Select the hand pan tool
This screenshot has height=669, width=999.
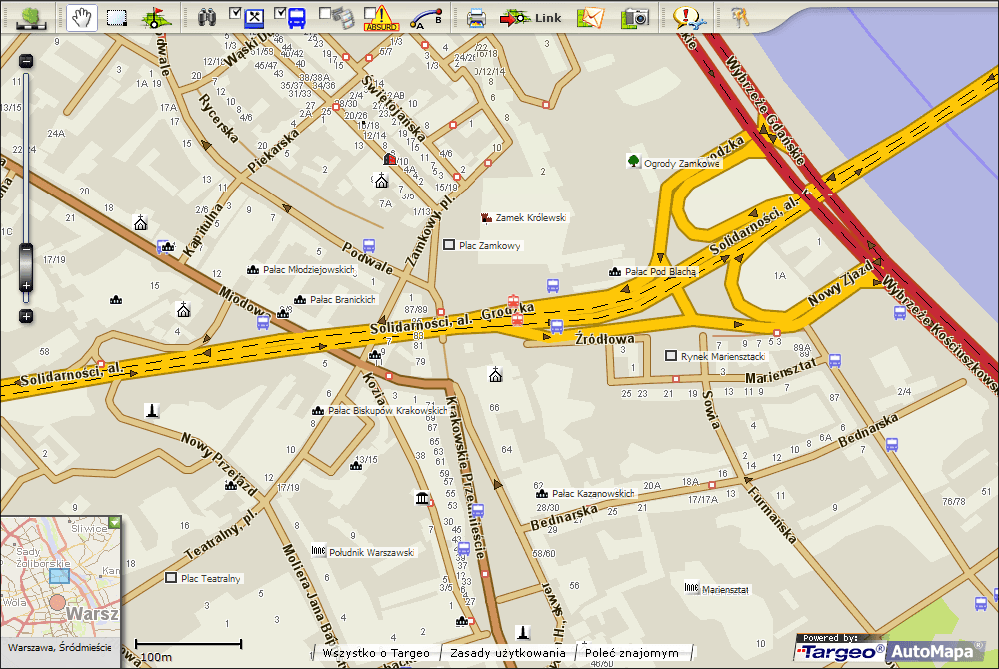[83, 17]
